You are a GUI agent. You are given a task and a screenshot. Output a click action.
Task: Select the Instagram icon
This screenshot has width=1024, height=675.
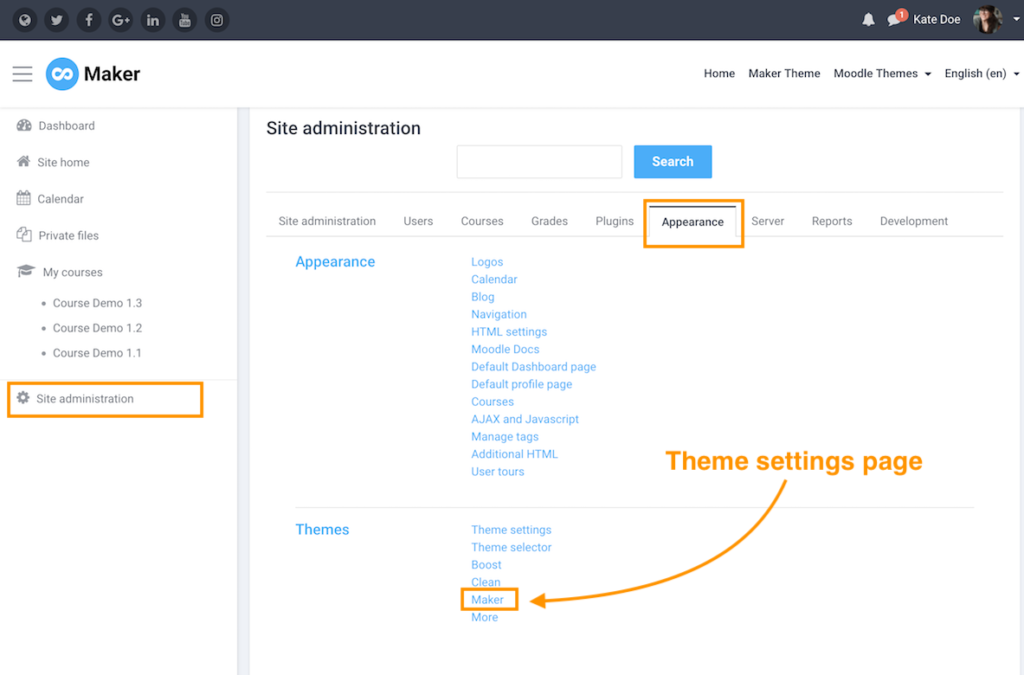217,19
